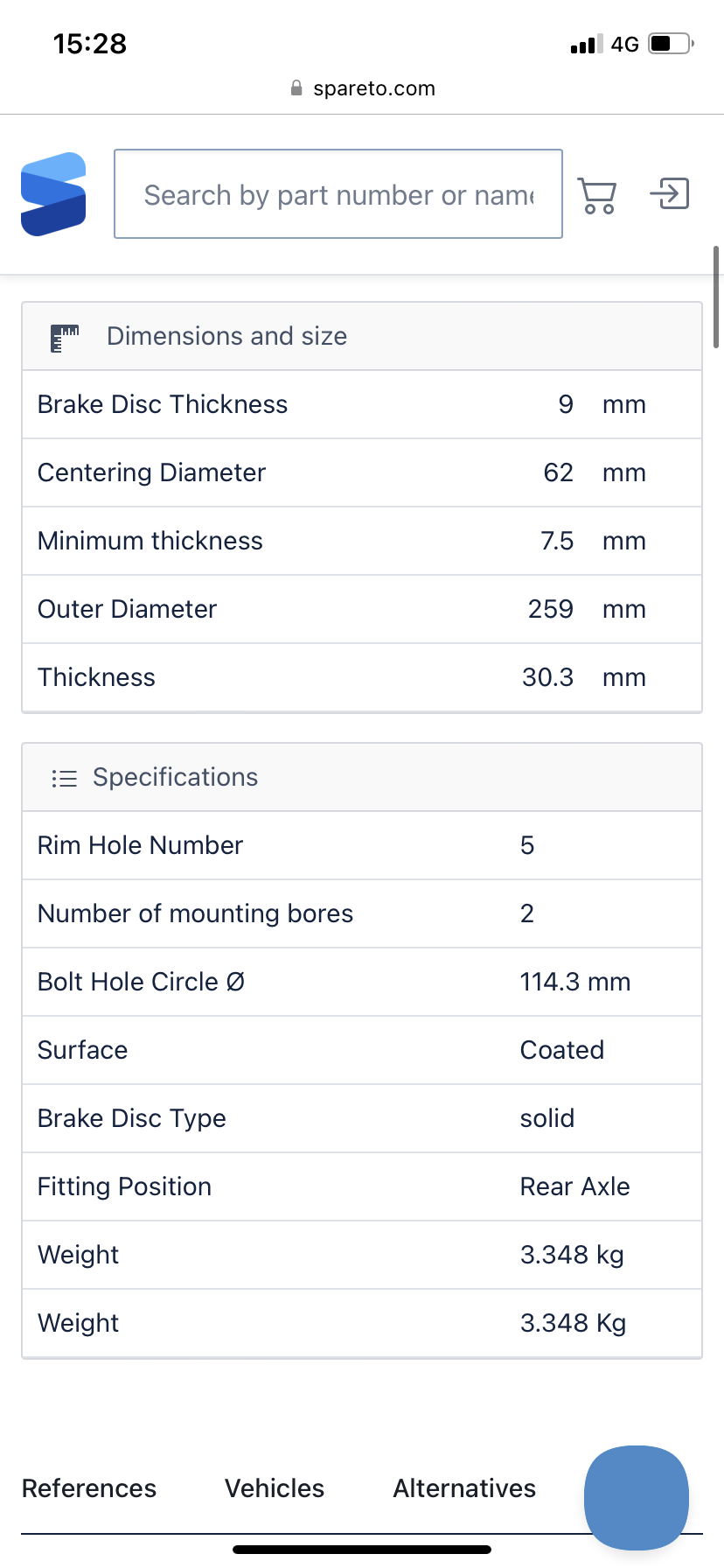This screenshot has height=1568, width=724.
Task: Tap the list icon beside Specifications
Action: 65,778
